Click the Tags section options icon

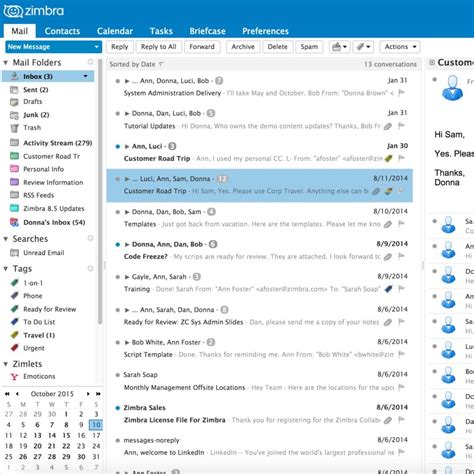(90, 268)
